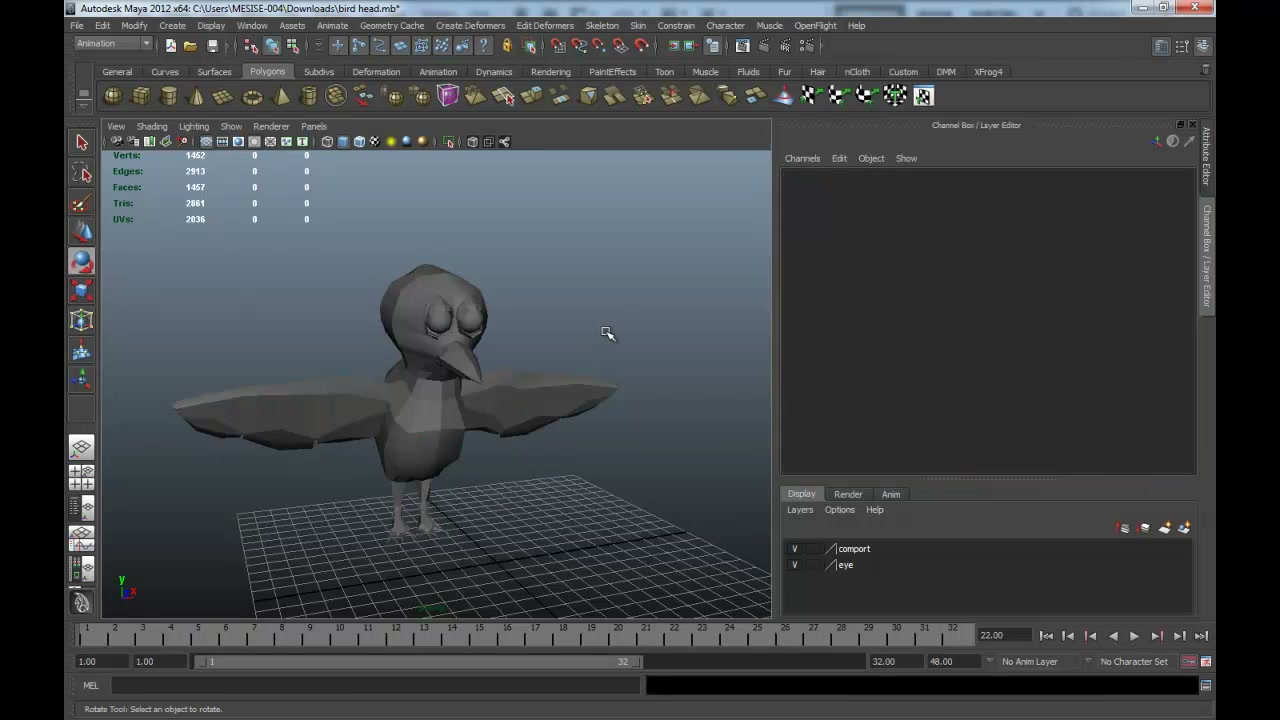
Task: Go to the end of playback range
Action: pyautogui.click(x=1201, y=636)
